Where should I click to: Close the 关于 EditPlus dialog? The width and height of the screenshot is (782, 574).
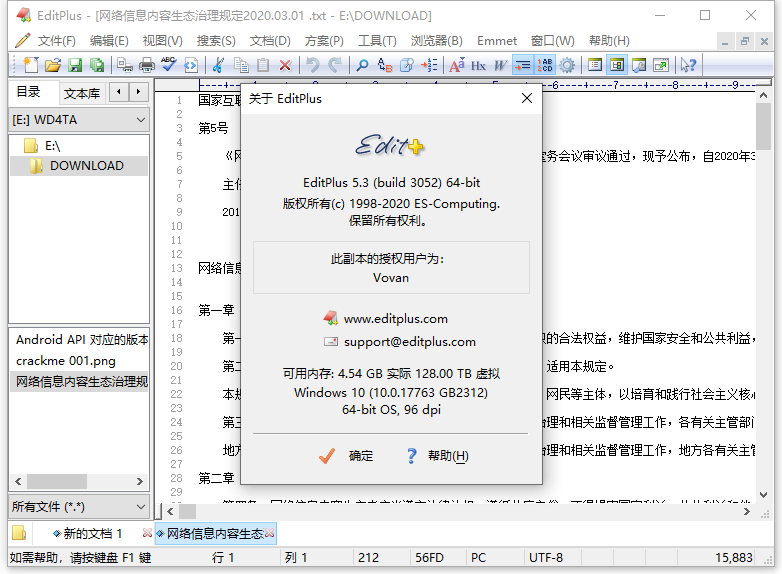tap(527, 99)
